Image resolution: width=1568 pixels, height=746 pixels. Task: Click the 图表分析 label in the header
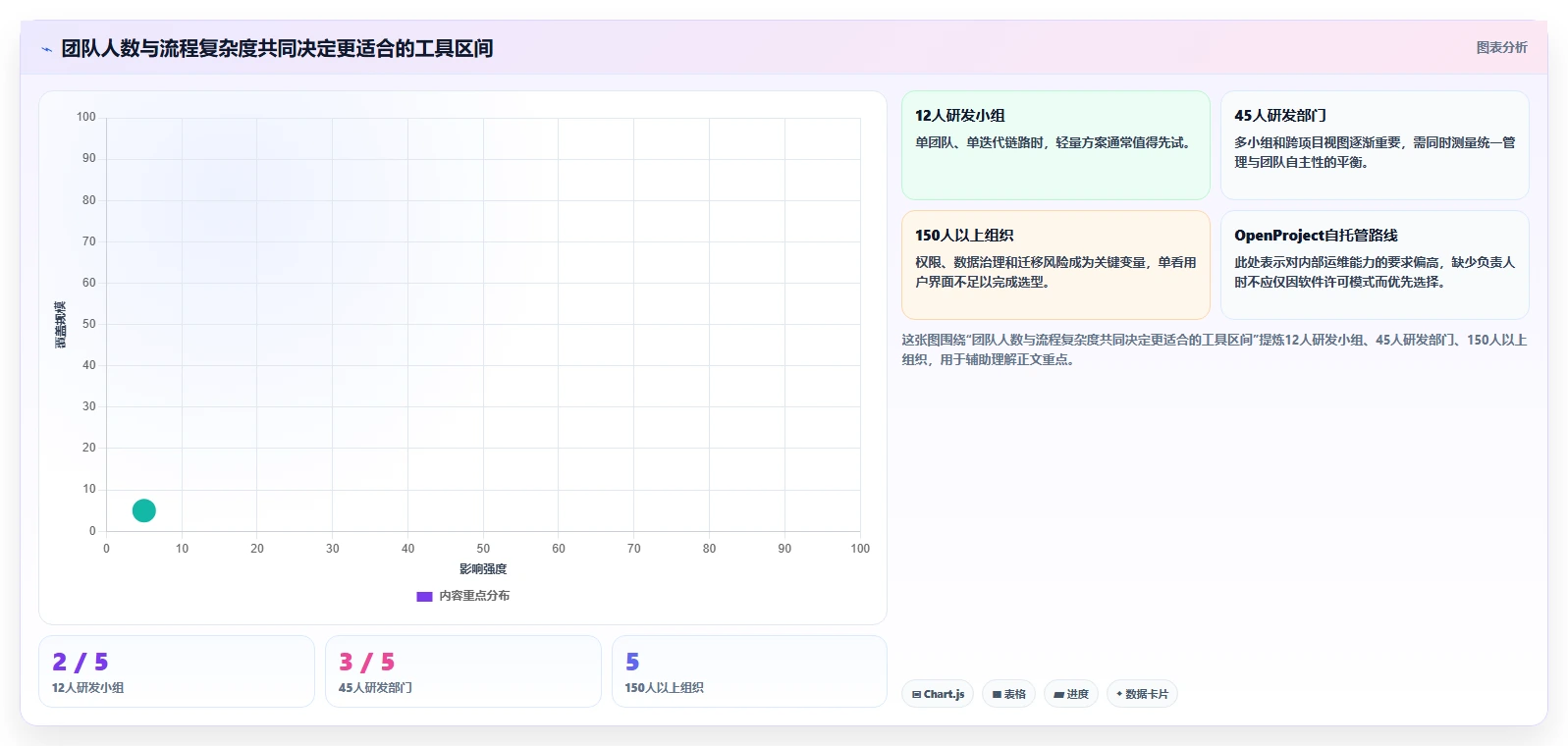coord(1501,47)
